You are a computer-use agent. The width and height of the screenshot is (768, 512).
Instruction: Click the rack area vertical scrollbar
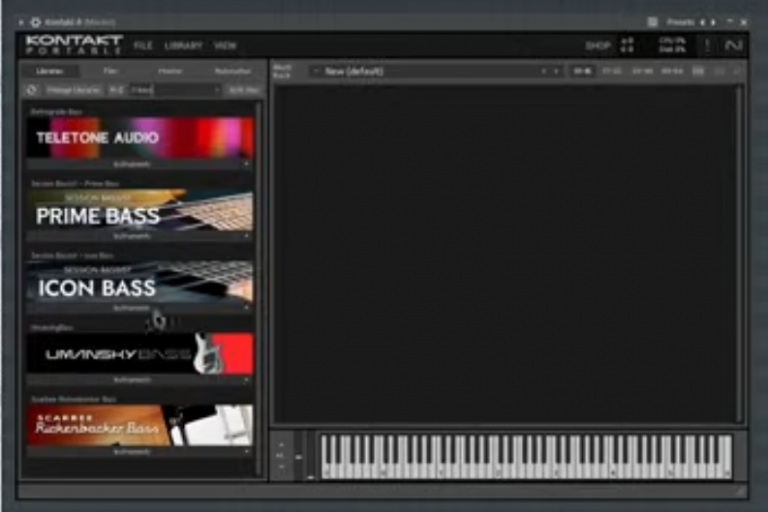click(x=741, y=254)
